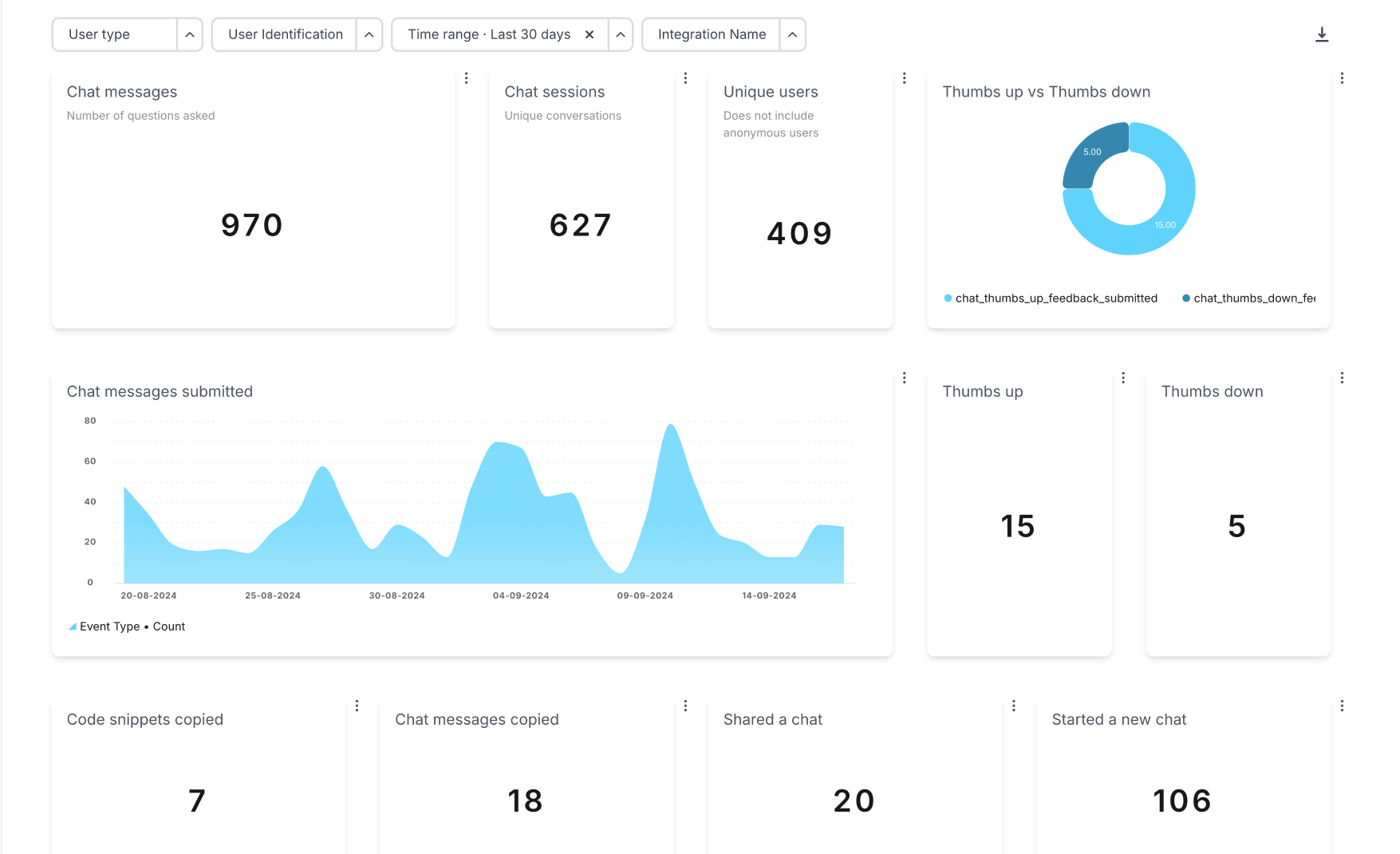Open the Time range dropdown chevron
The width and height of the screenshot is (1400, 854).
[x=621, y=34]
